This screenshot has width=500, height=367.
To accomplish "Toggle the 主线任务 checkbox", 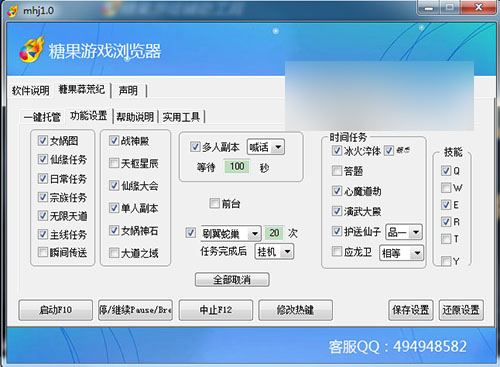I will pos(43,234).
